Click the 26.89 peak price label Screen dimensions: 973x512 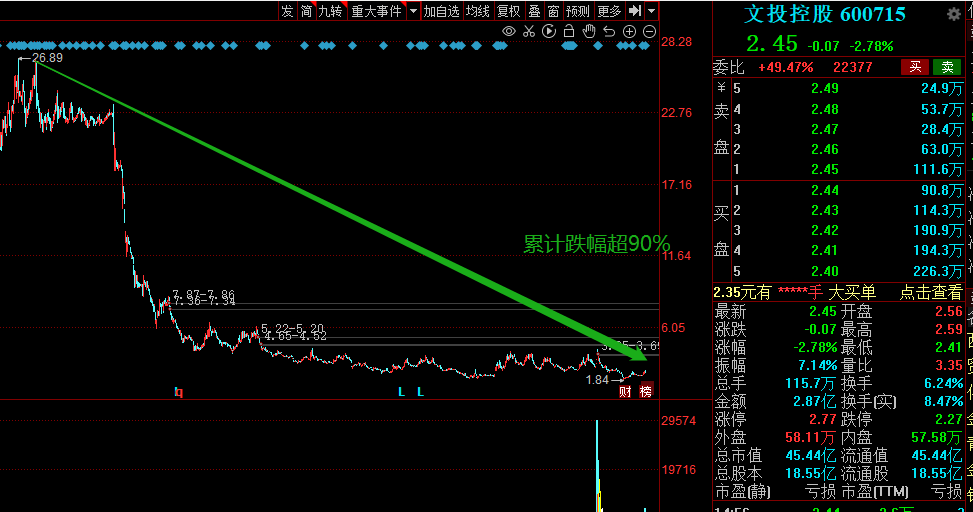coord(47,58)
